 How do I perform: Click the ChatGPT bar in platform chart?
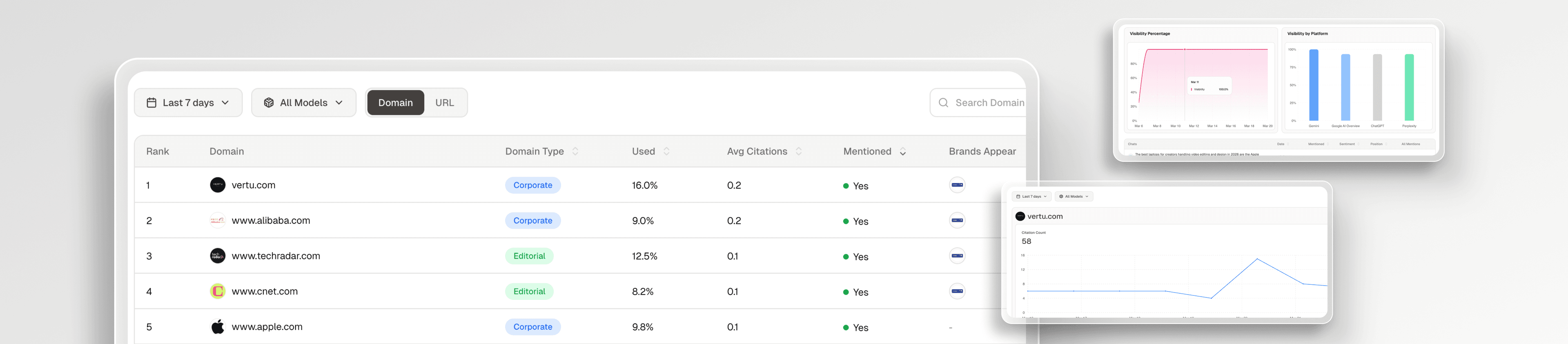pos(1377,88)
